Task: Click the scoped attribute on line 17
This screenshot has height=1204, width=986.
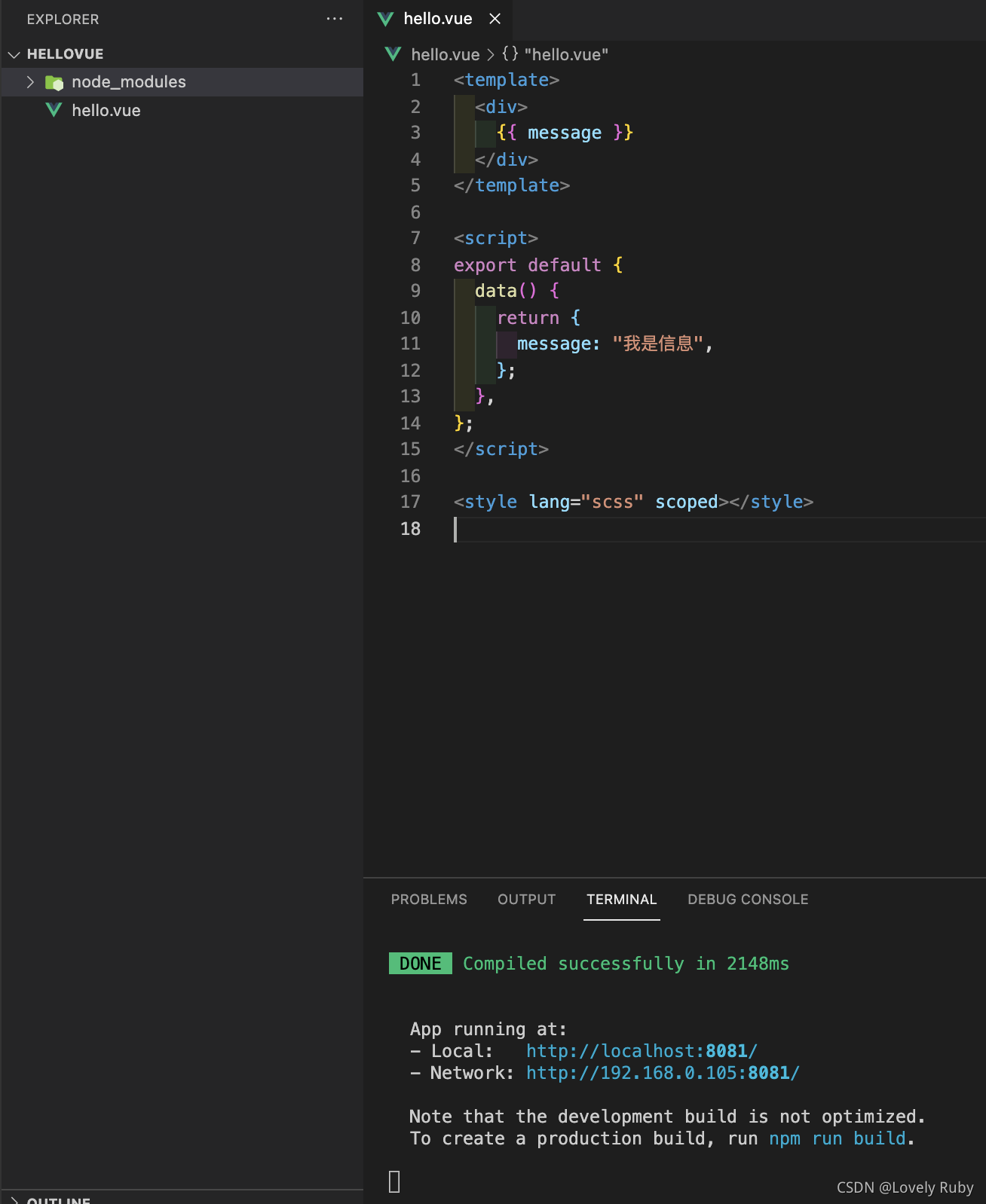Action: 687,502
